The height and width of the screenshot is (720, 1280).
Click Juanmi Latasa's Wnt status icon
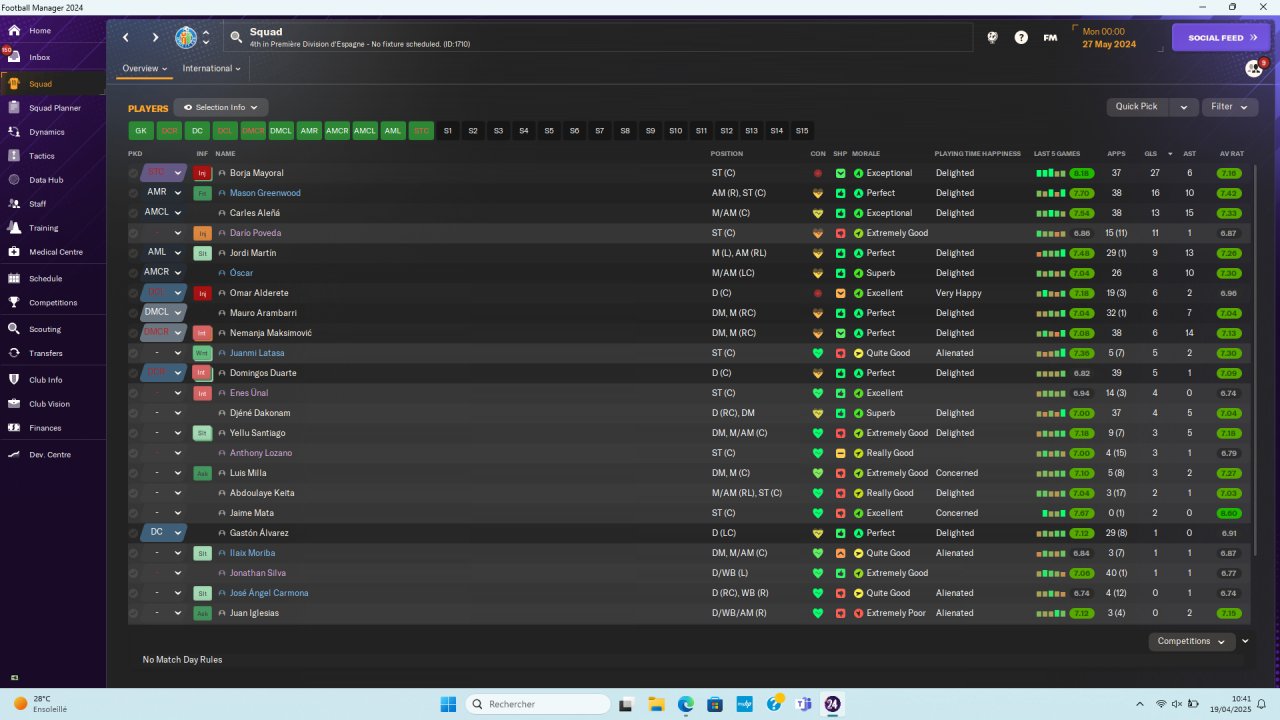click(x=202, y=353)
